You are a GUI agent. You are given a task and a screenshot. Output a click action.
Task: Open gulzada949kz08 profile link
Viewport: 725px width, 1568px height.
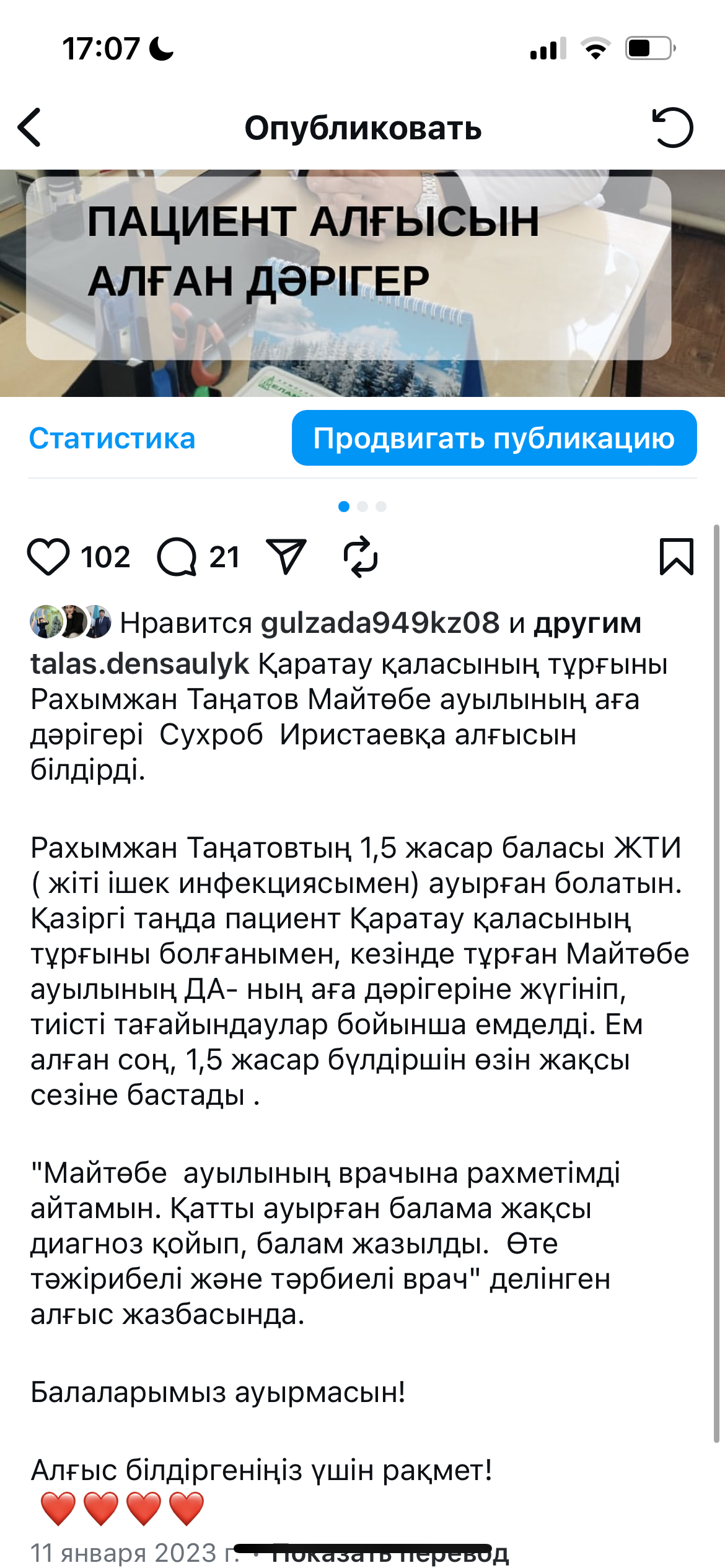pos(380,623)
